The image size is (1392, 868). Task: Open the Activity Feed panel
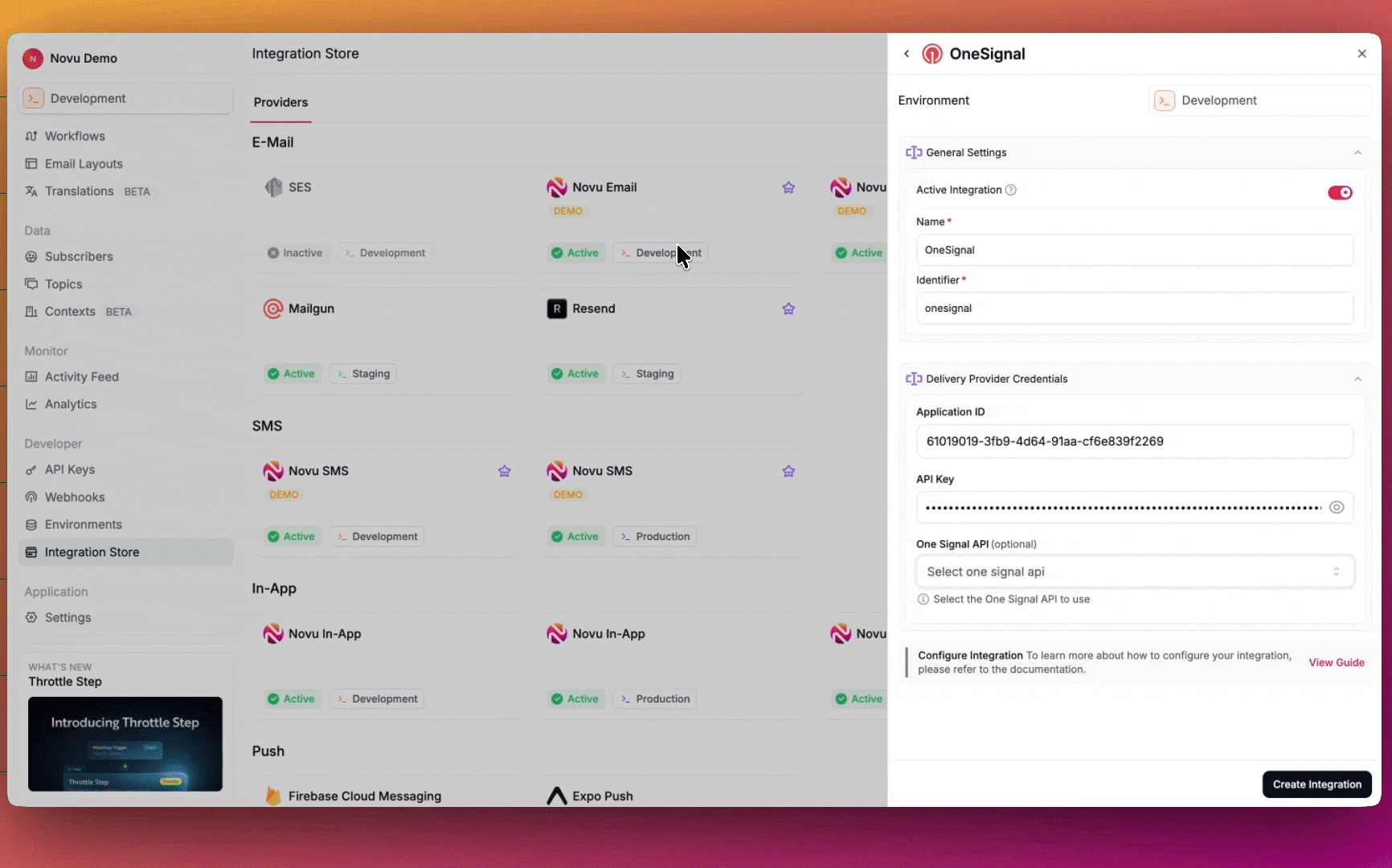coord(80,376)
